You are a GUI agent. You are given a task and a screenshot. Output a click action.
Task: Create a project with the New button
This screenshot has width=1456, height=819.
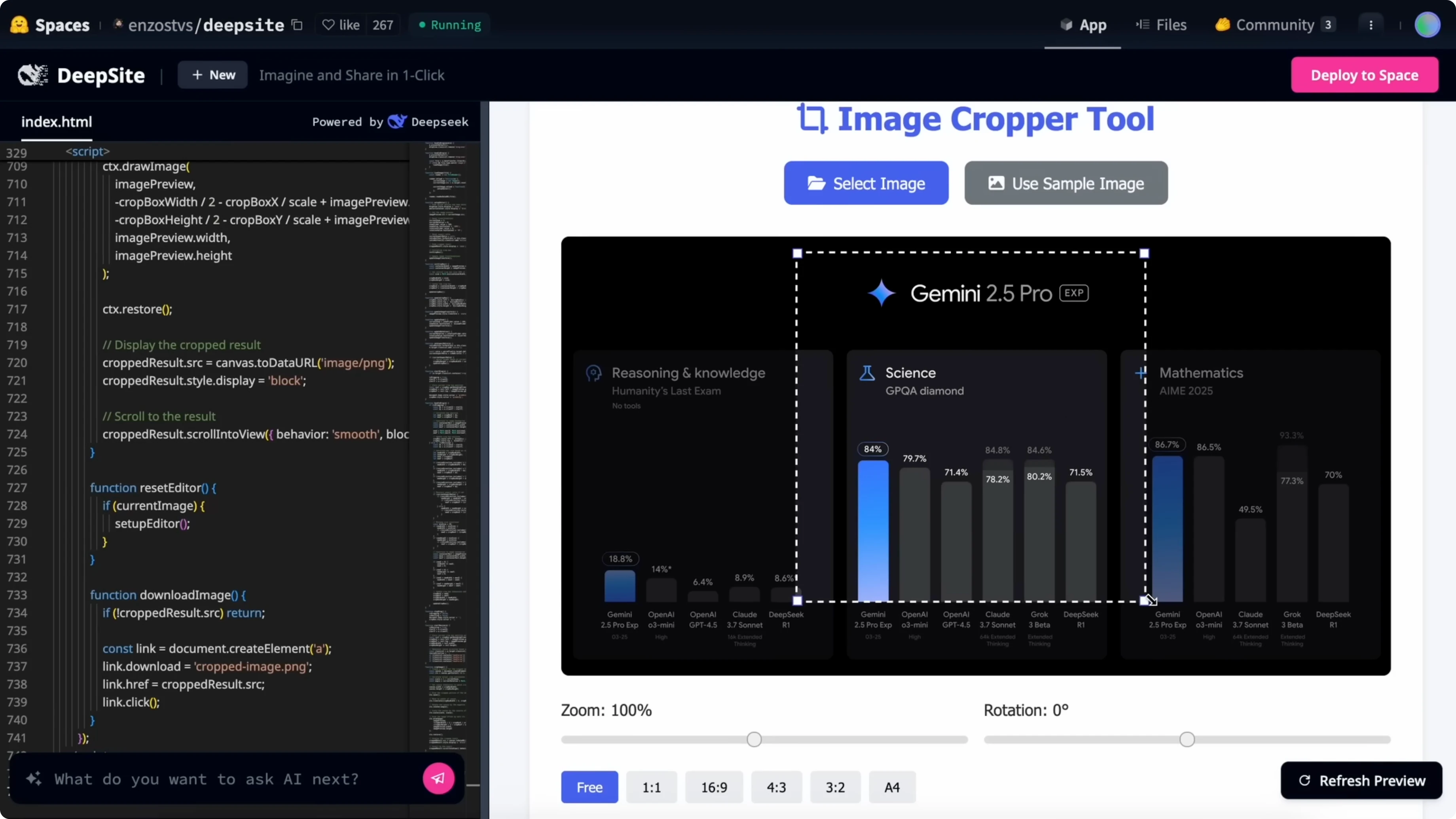(x=212, y=75)
